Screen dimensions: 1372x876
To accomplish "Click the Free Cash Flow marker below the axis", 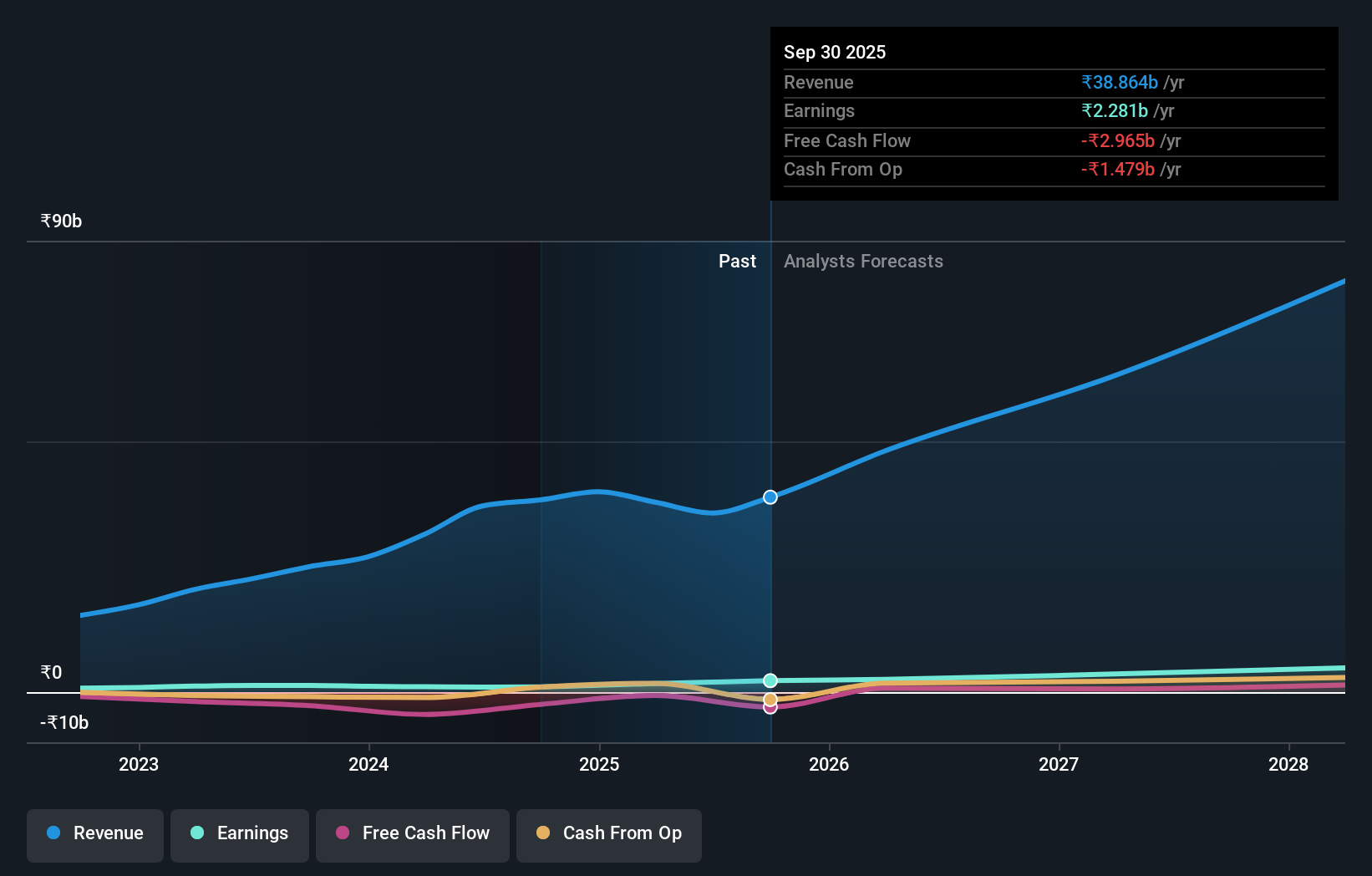I will [x=770, y=708].
